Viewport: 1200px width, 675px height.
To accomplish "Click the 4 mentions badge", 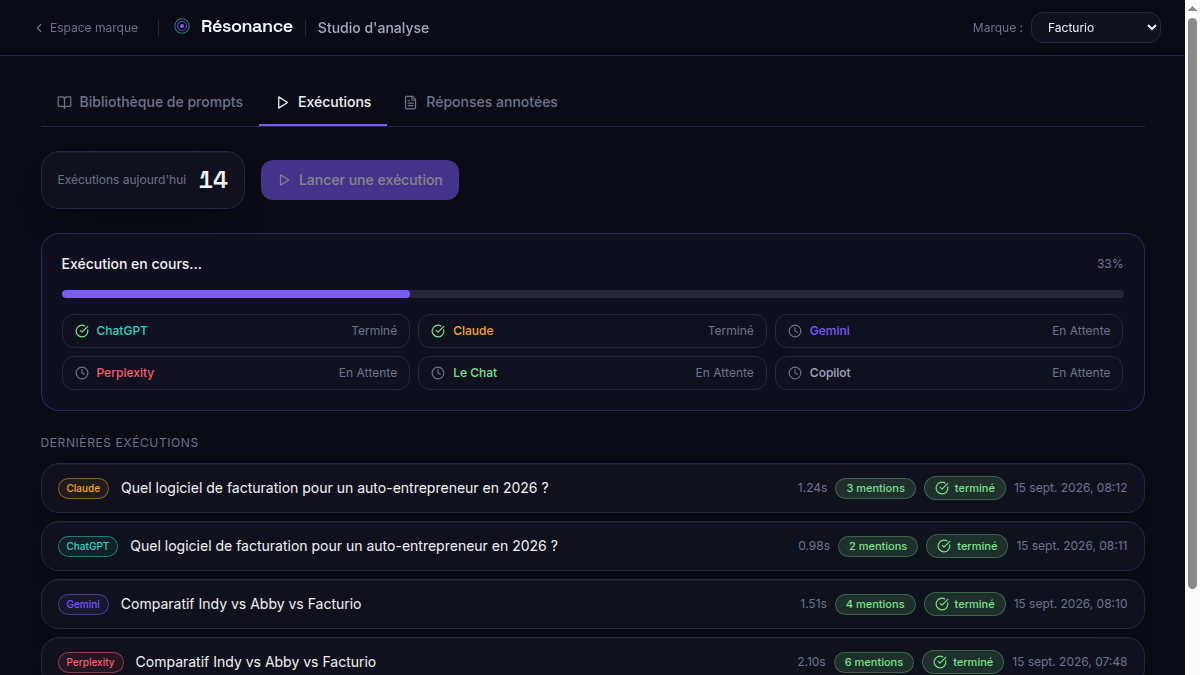I will click(875, 604).
